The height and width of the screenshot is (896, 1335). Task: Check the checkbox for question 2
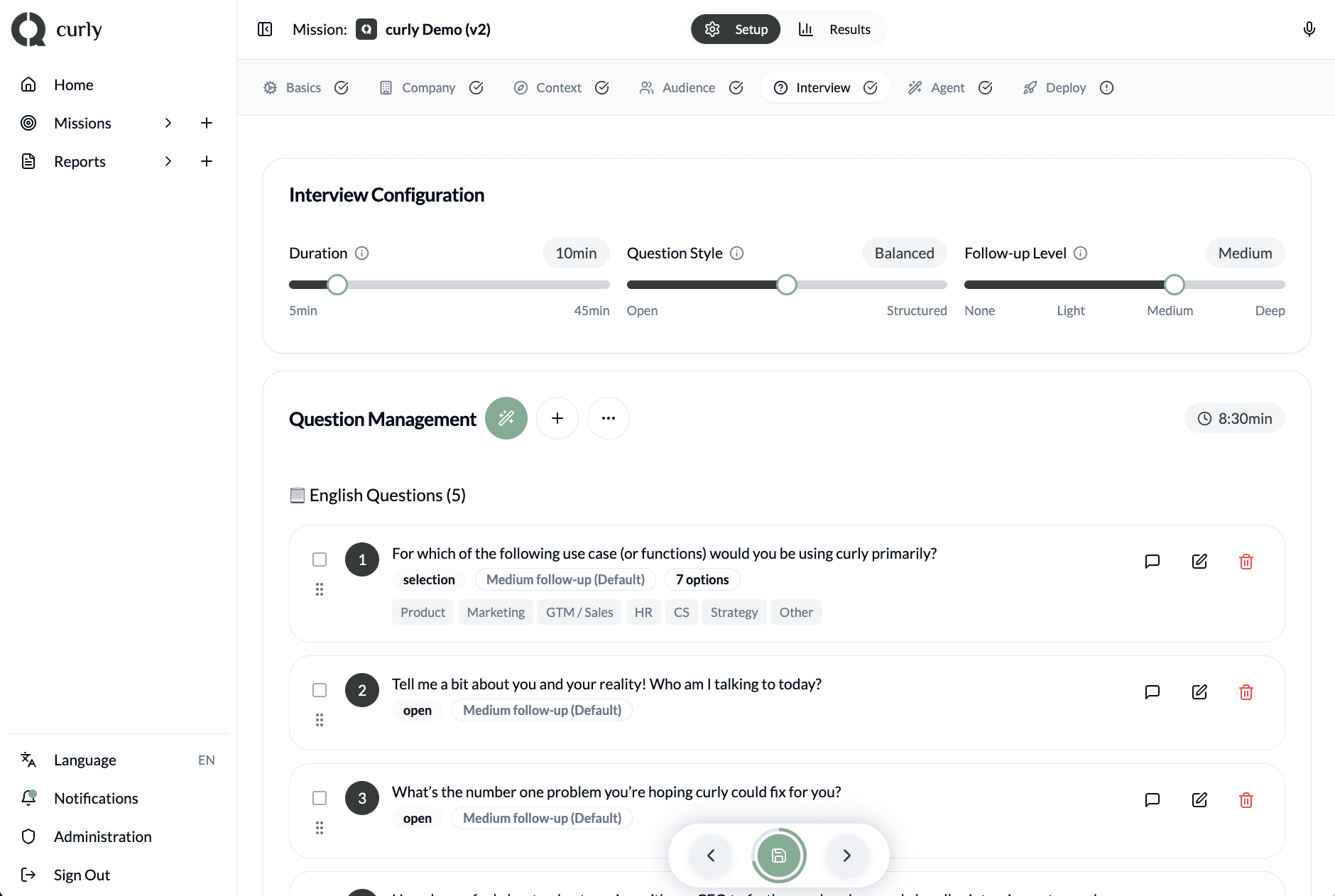coord(320,690)
